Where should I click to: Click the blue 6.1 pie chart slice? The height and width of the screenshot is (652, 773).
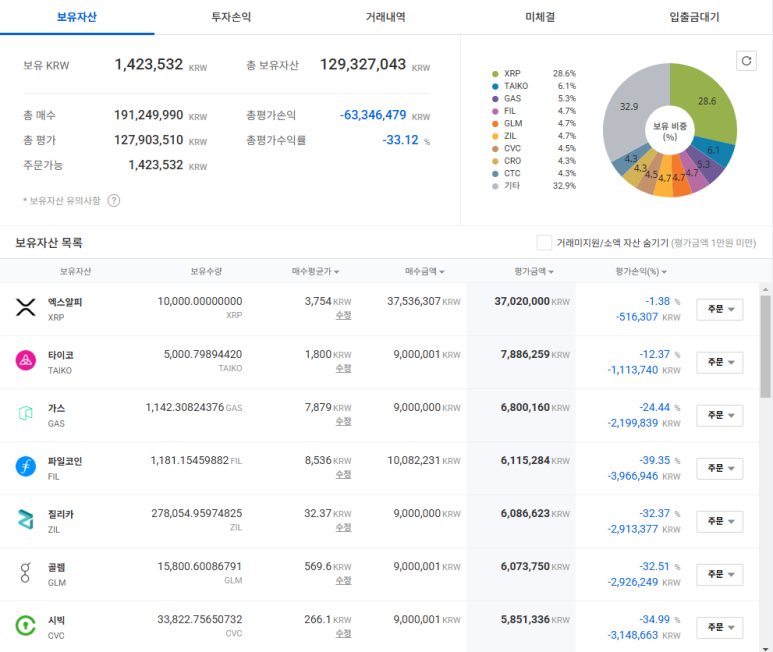713,150
